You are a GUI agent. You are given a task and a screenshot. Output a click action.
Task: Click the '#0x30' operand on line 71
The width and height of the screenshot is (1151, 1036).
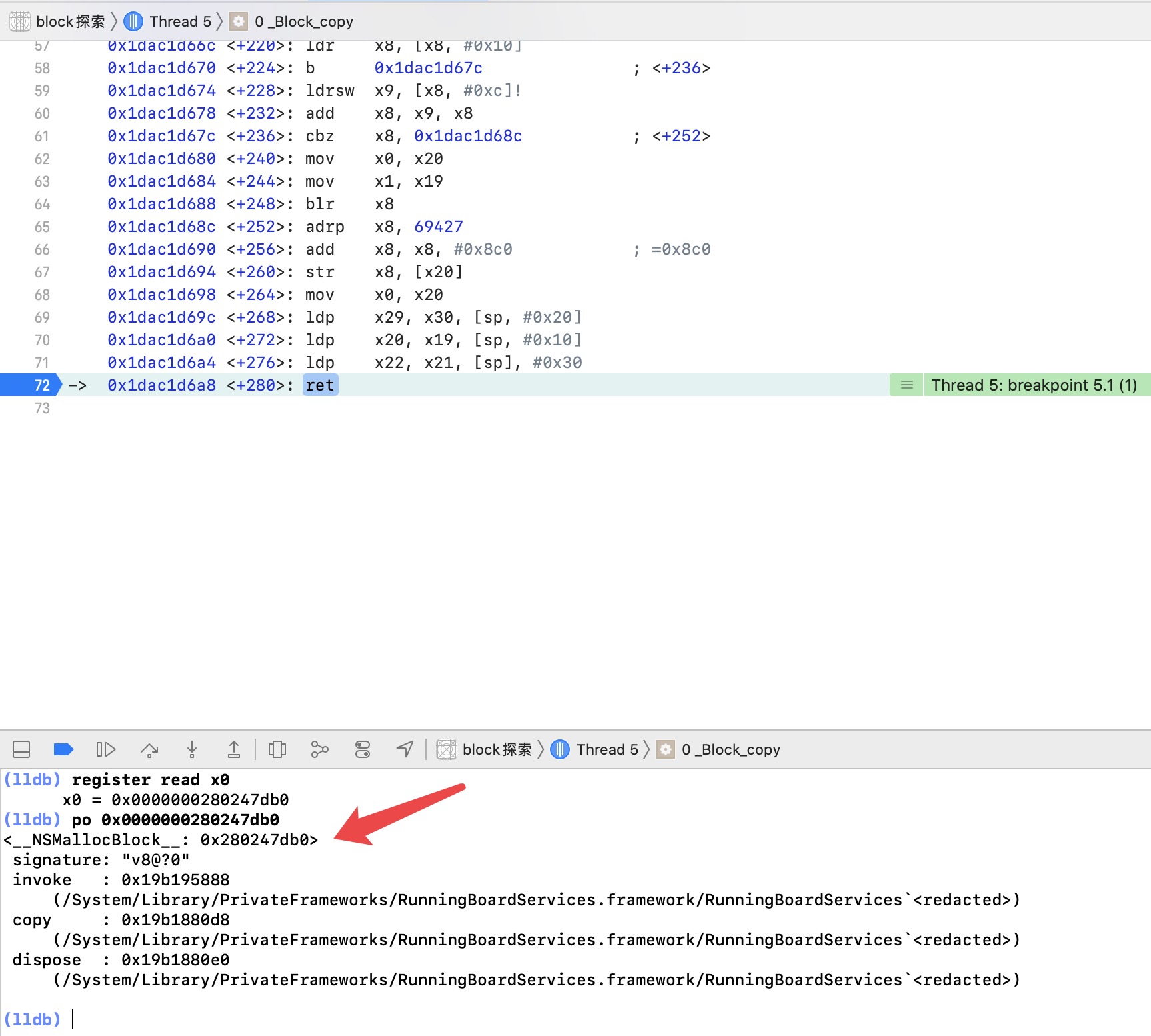(x=557, y=363)
